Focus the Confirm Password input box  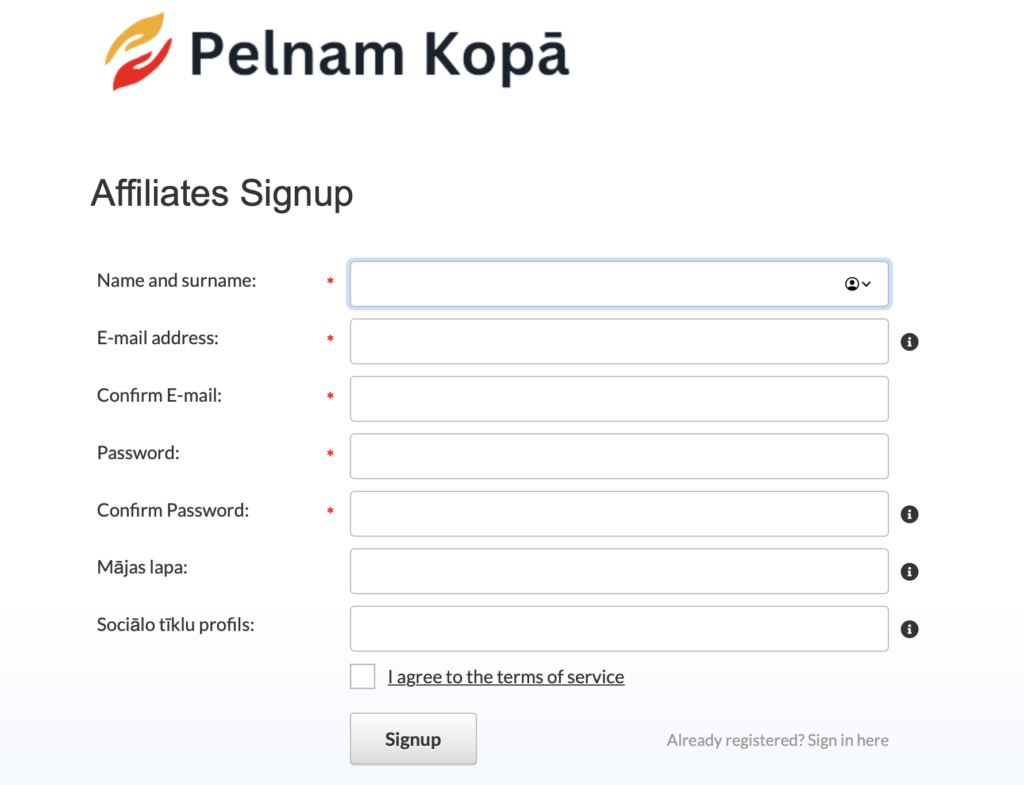pos(619,514)
